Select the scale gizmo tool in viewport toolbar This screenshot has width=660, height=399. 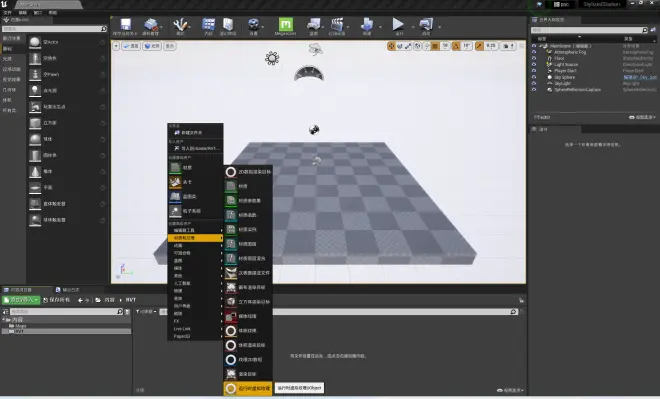pyautogui.click(x=408, y=46)
